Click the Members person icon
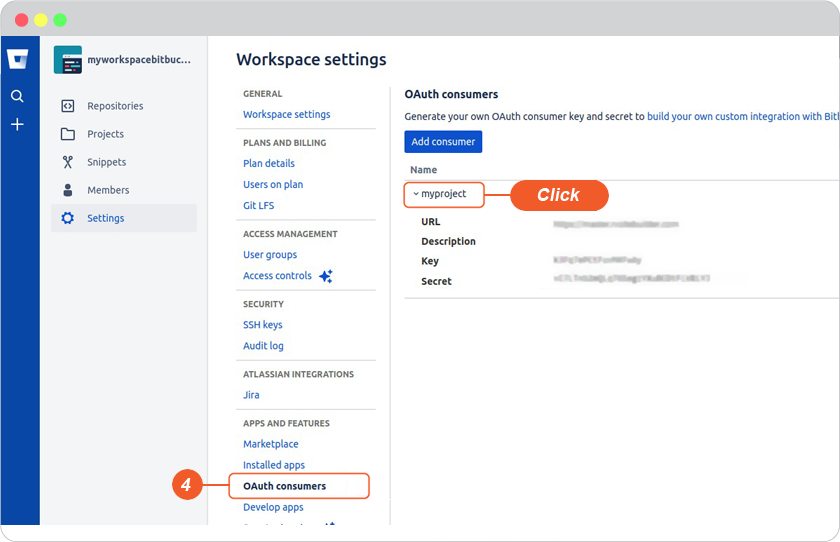The width and height of the screenshot is (840, 542). click(x=68, y=190)
